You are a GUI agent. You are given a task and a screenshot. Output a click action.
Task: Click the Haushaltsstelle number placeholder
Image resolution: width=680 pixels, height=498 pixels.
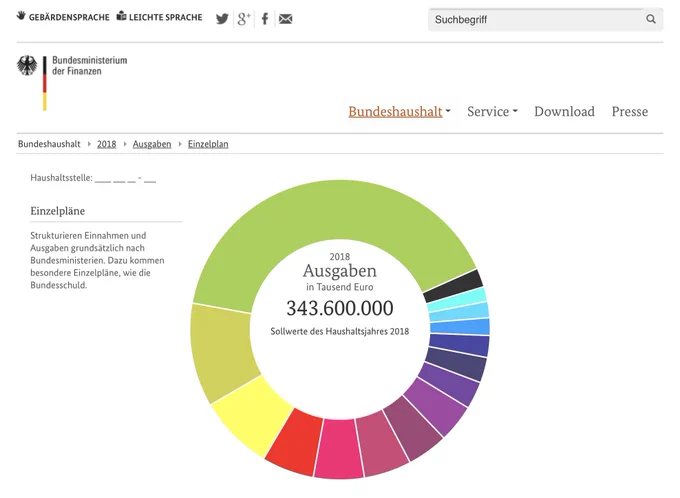125,178
